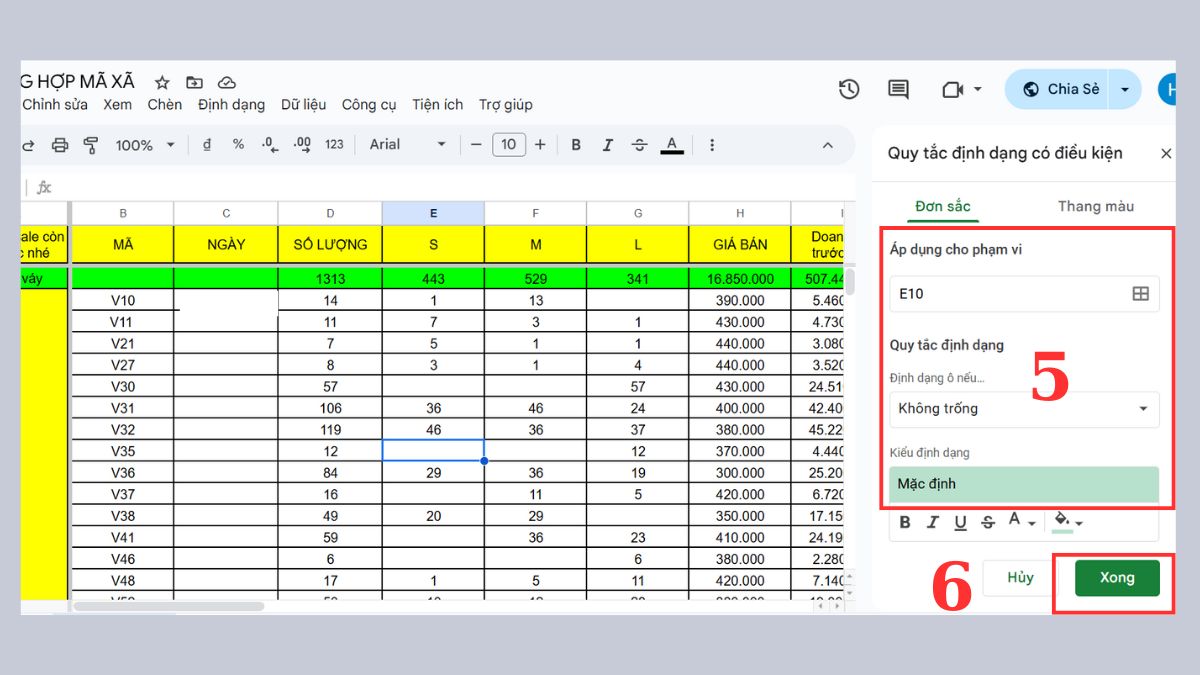The width and height of the screenshot is (1200, 675).
Task: Expand the camera meeting options arrow
Action: 977,89
